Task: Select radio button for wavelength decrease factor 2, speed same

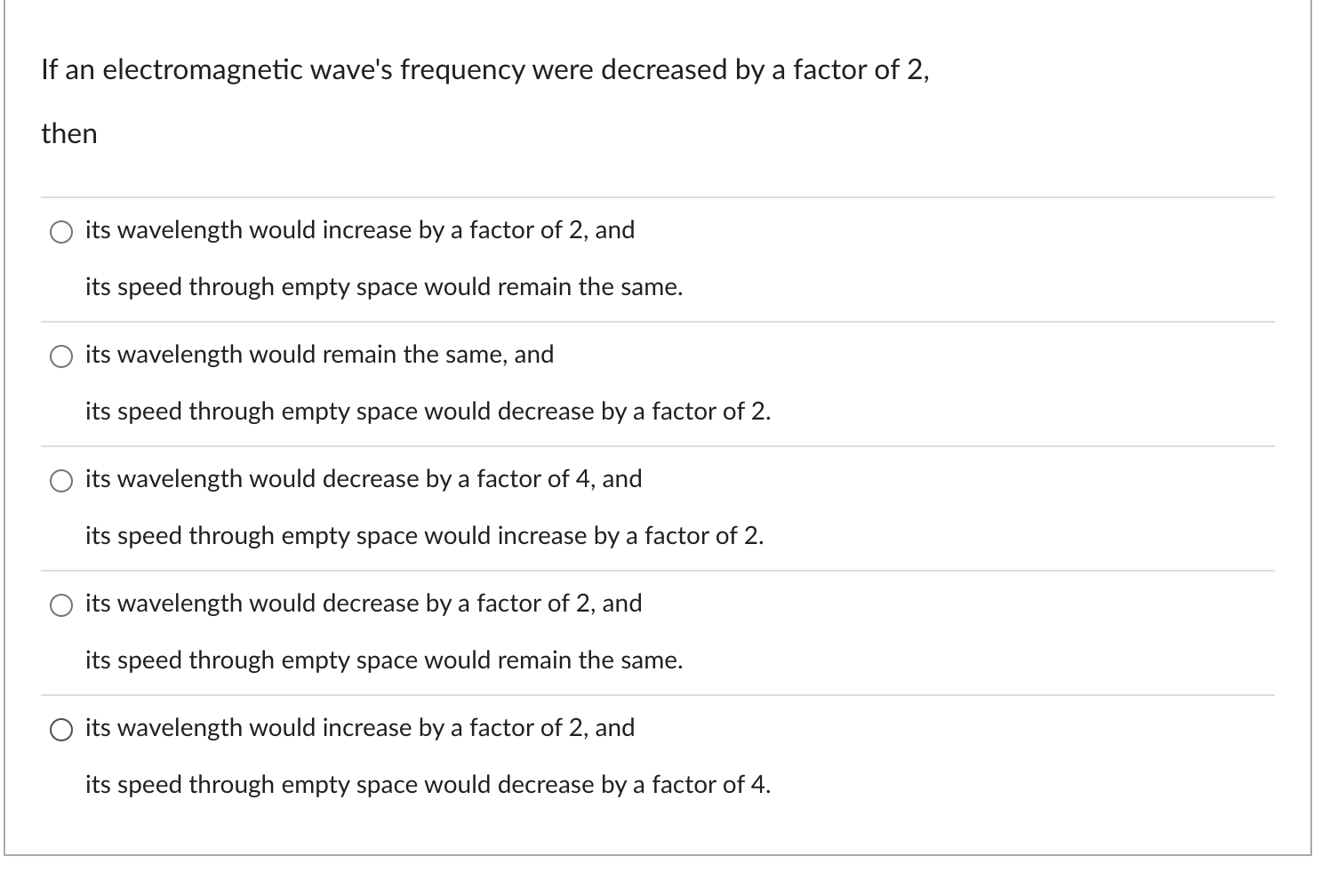Action: [60, 606]
